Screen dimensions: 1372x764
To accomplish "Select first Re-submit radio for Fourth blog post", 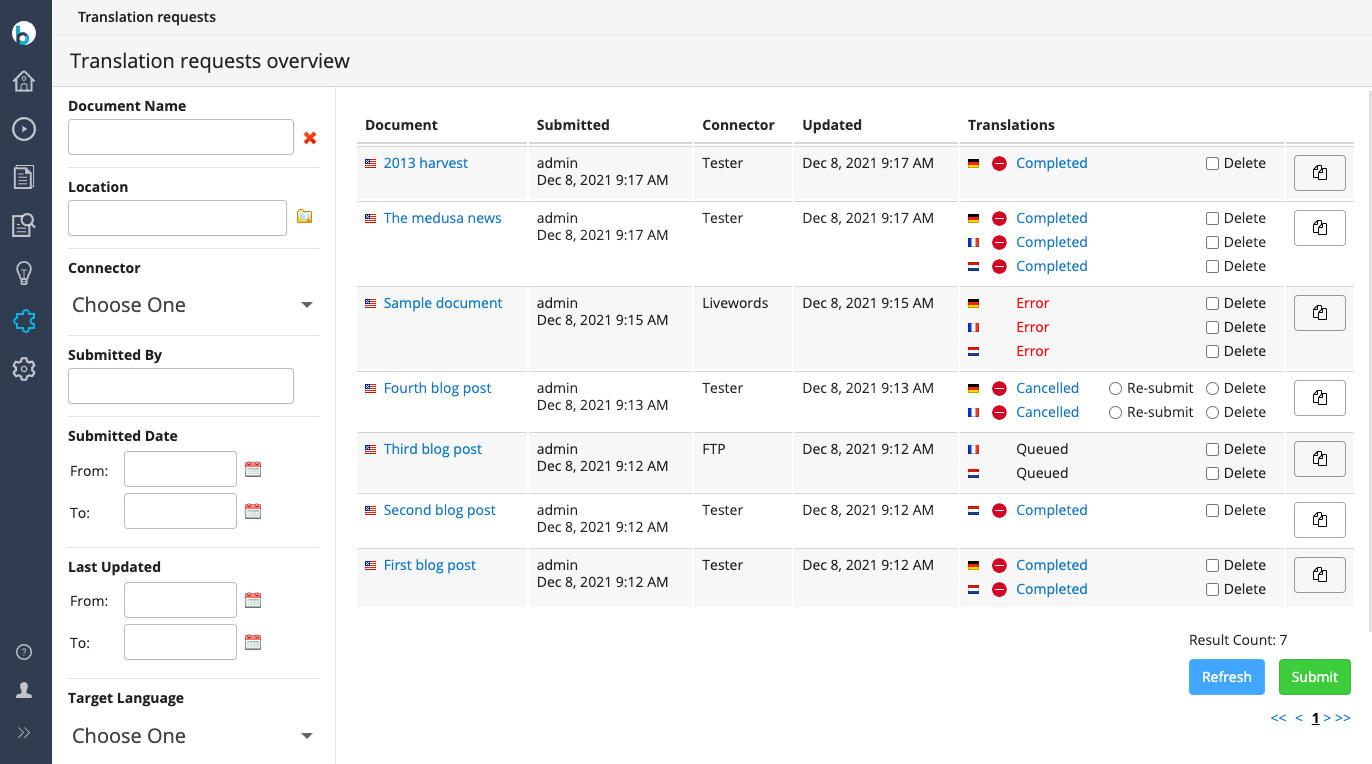I will pyautogui.click(x=1115, y=389).
